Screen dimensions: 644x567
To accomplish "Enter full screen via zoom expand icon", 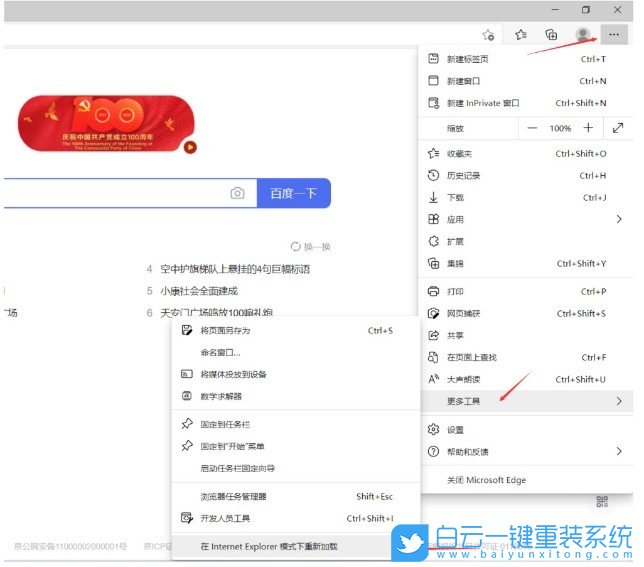I will point(618,128).
